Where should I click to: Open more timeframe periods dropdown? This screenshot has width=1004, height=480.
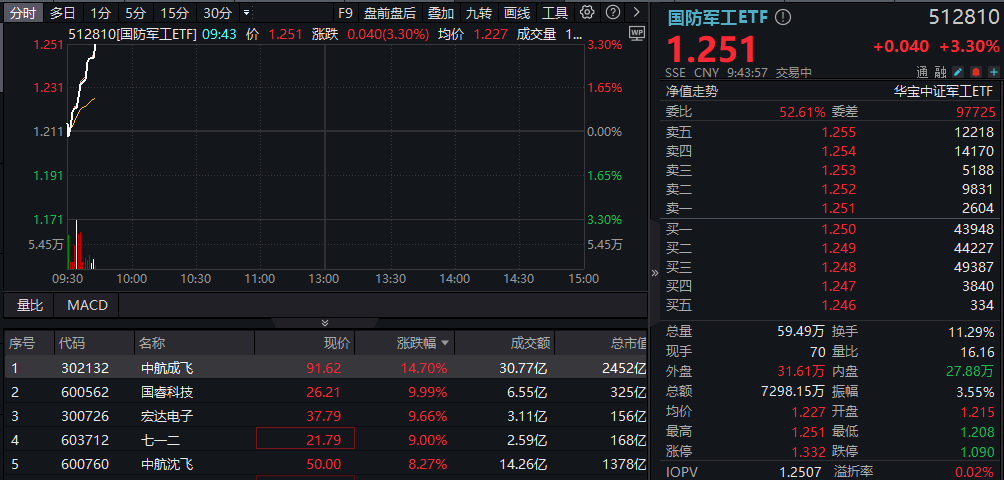[x=247, y=12]
